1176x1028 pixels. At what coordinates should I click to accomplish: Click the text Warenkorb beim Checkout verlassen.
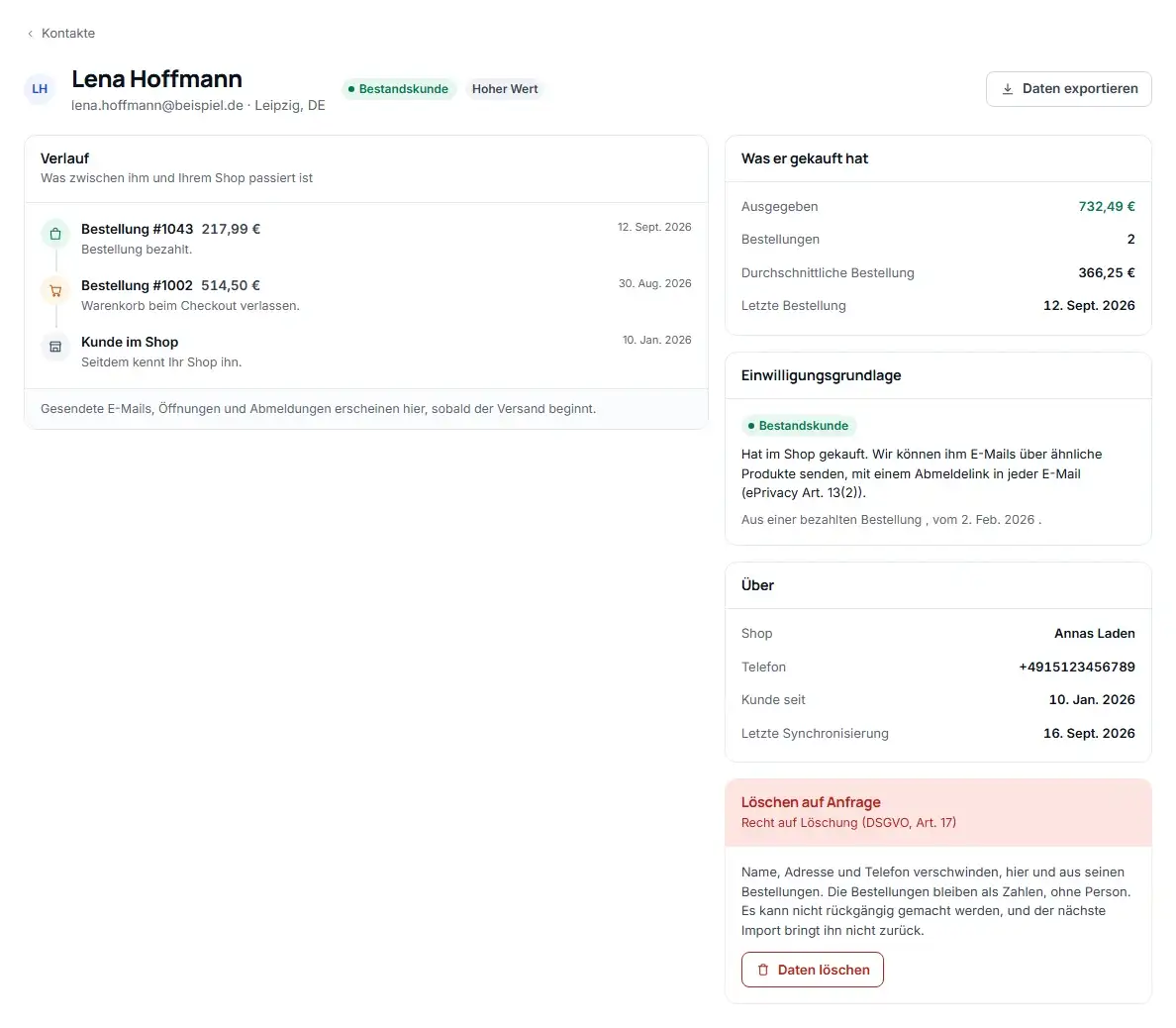tap(190, 305)
